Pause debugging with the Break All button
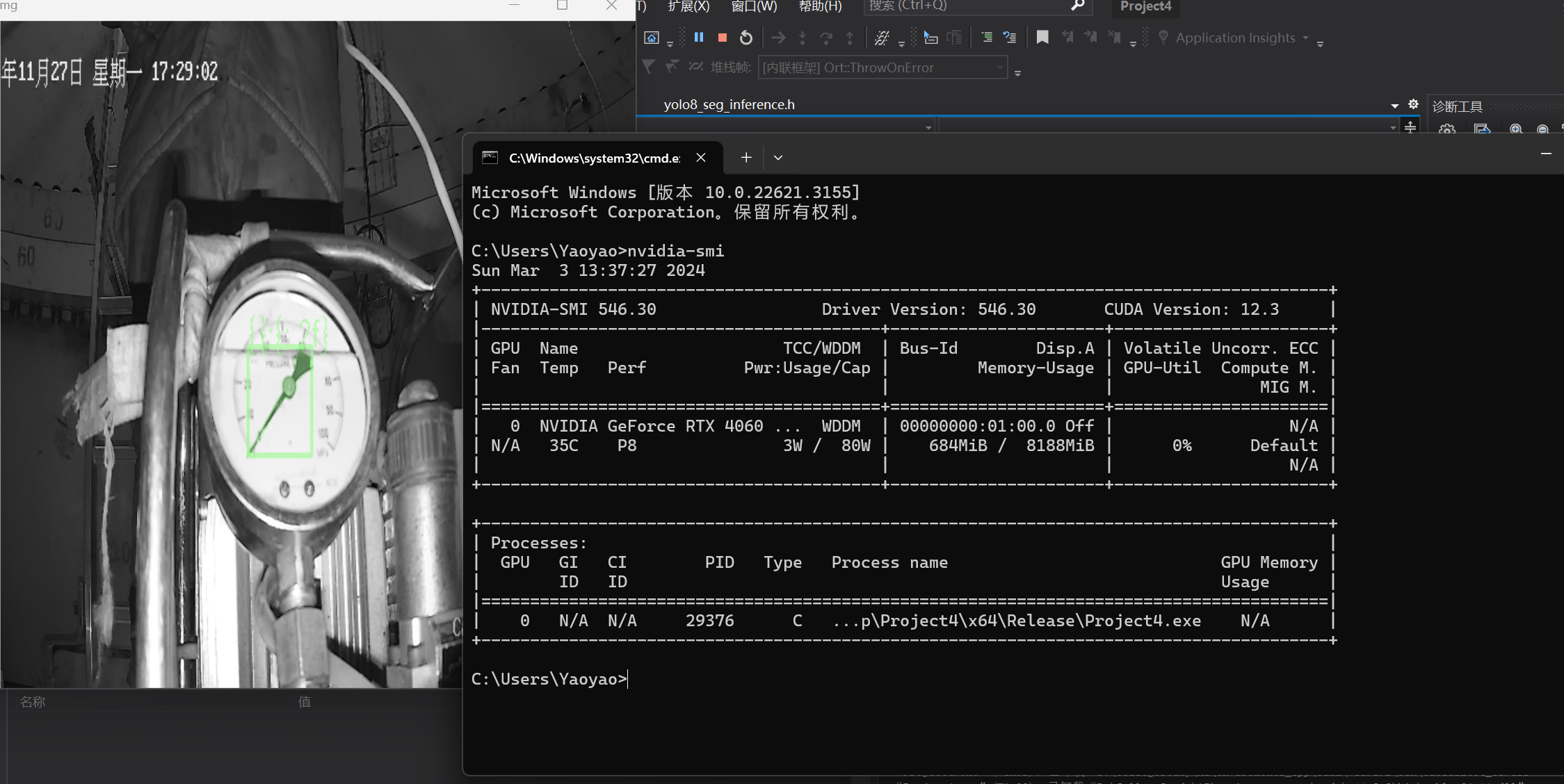The width and height of the screenshot is (1564, 784). 699,38
